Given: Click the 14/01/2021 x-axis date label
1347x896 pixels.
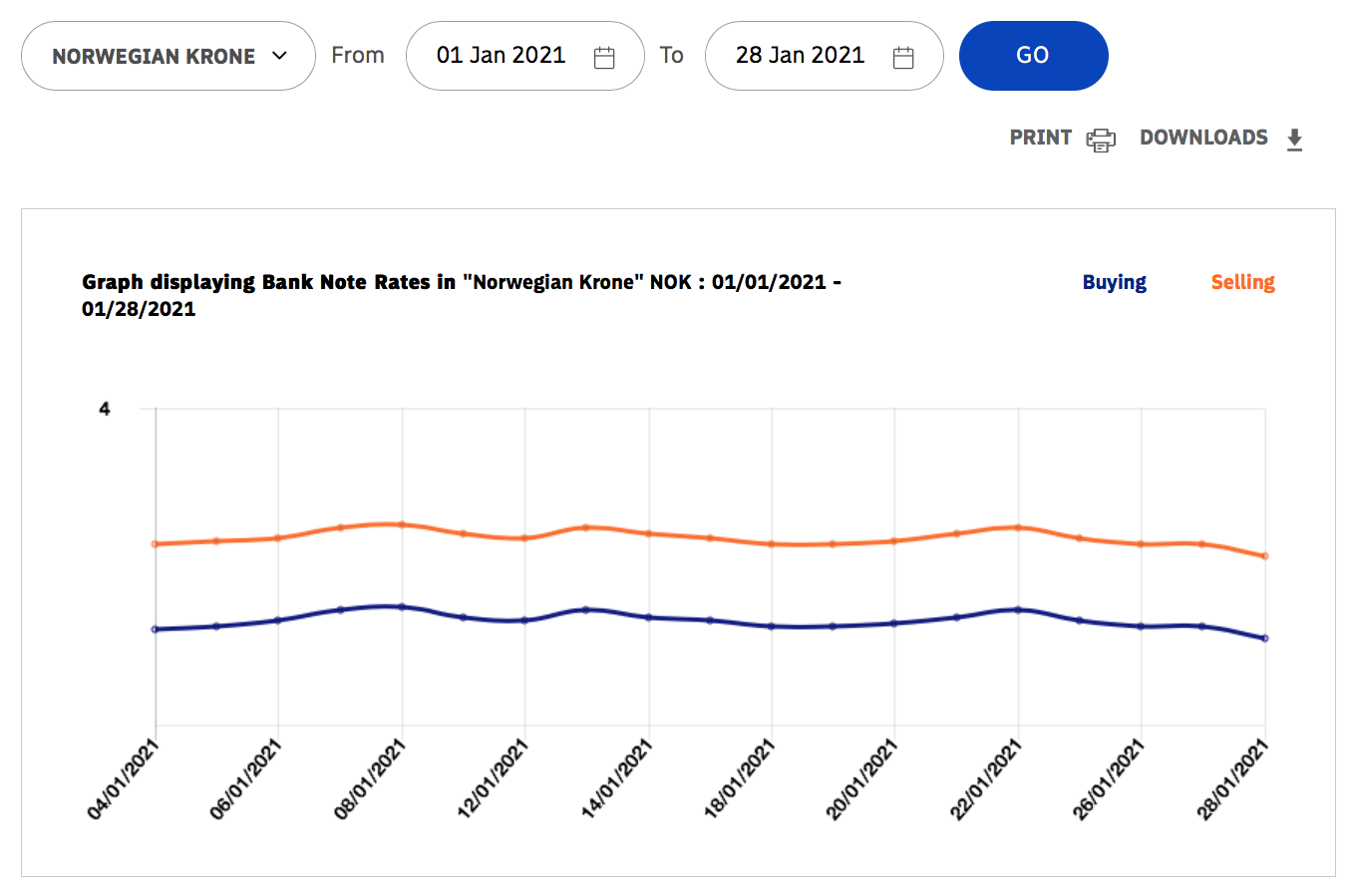Looking at the screenshot, I should click(x=617, y=779).
